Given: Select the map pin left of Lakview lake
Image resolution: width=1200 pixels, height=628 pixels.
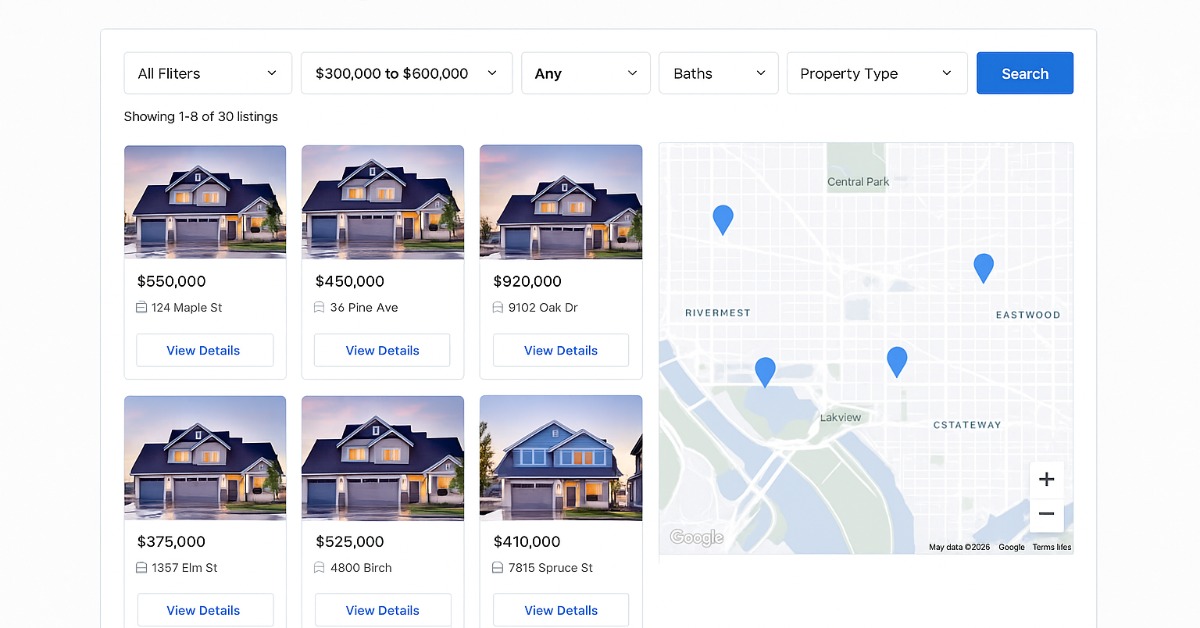Looking at the screenshot, I should tap(765, 372).
